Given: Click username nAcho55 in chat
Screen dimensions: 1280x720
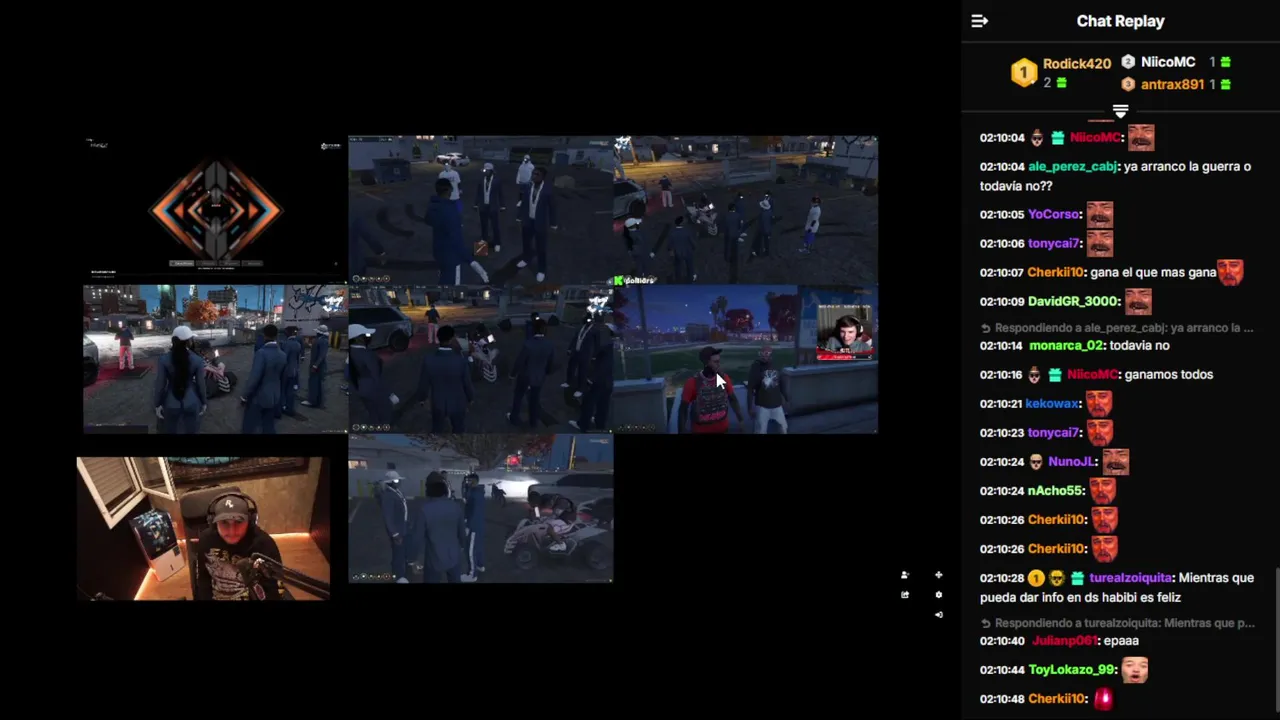Looking at the screenshot, I should tap(1054, 491).
